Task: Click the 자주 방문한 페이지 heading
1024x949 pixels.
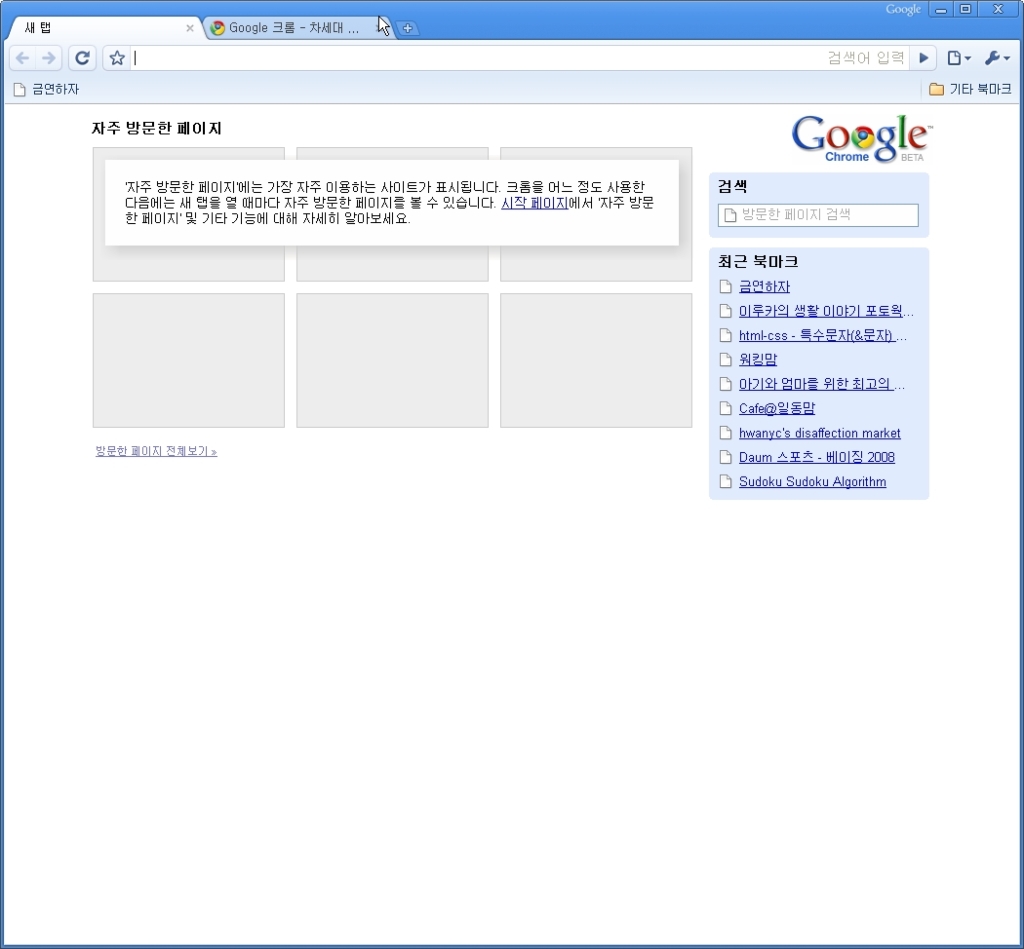Action: pyautogui.click(x=157, y=129)
